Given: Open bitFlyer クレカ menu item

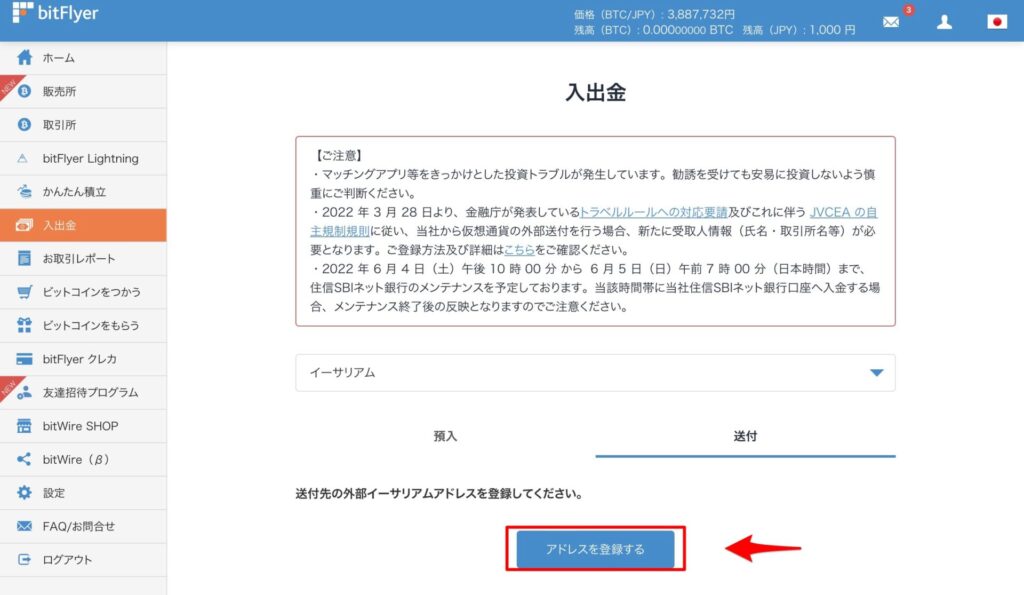Looking at the screenshot, I should coord(83,359).
